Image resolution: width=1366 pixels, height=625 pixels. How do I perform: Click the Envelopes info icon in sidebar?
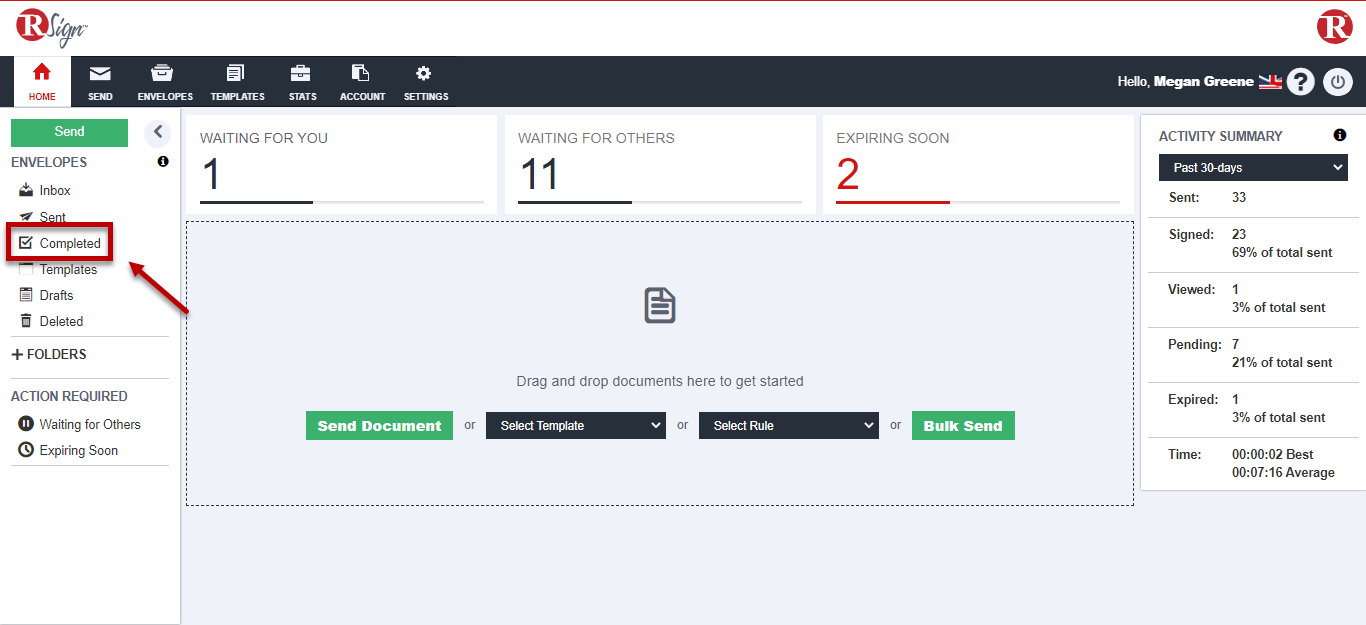(163, 162)
